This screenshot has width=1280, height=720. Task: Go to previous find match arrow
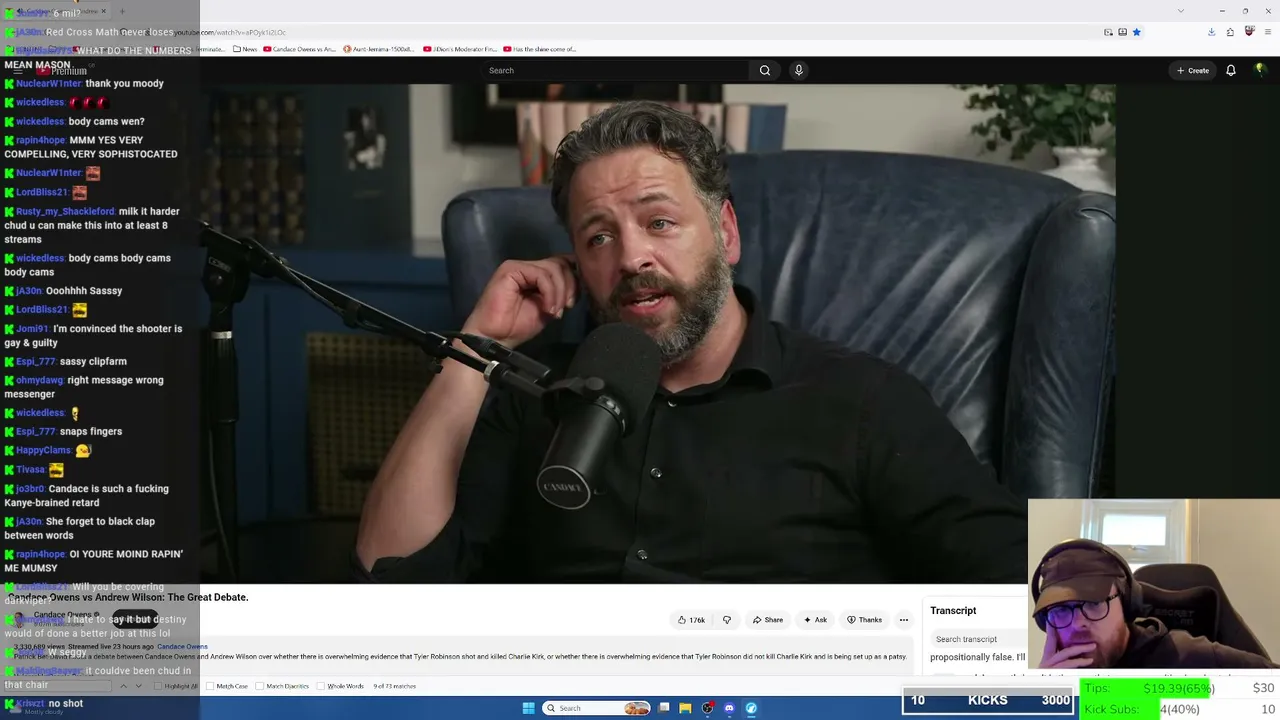tap(124, 686)
